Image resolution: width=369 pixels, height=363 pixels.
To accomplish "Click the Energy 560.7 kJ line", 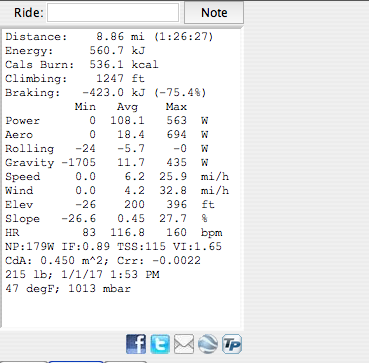I will point(75,50).
